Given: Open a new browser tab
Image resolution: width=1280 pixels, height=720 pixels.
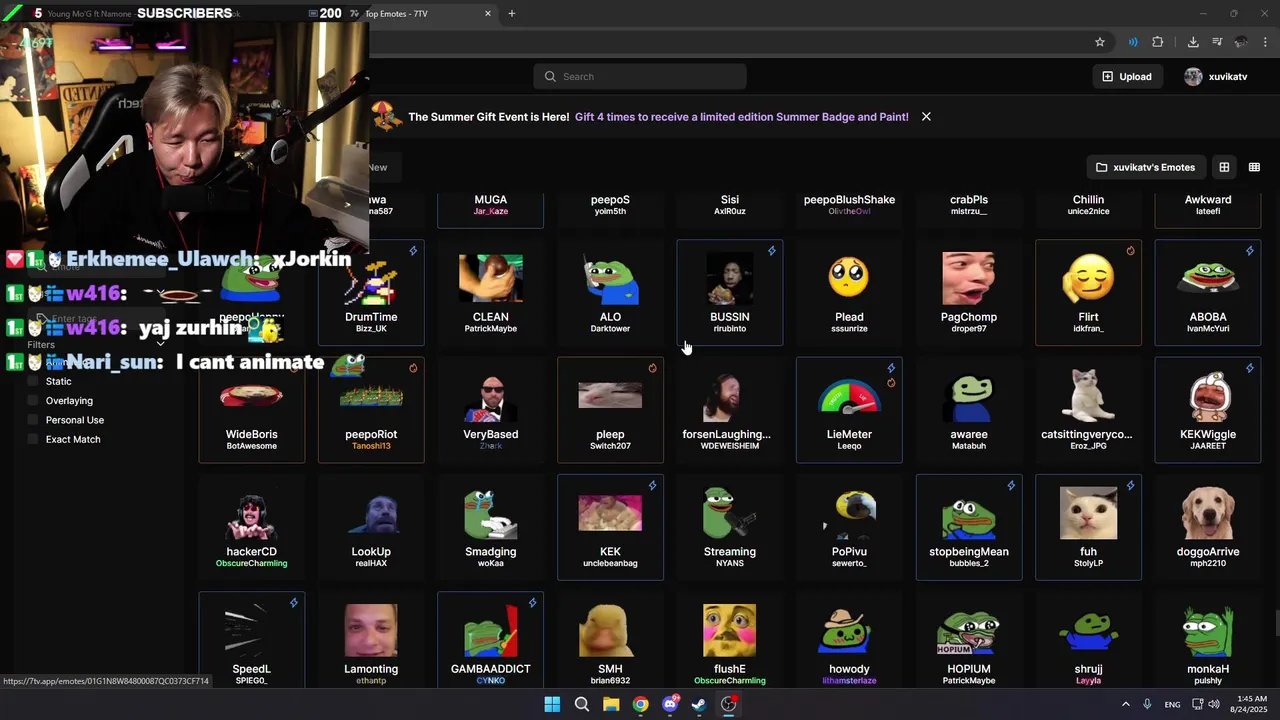Looking at the screenshot, I should [x=512, y=14].
